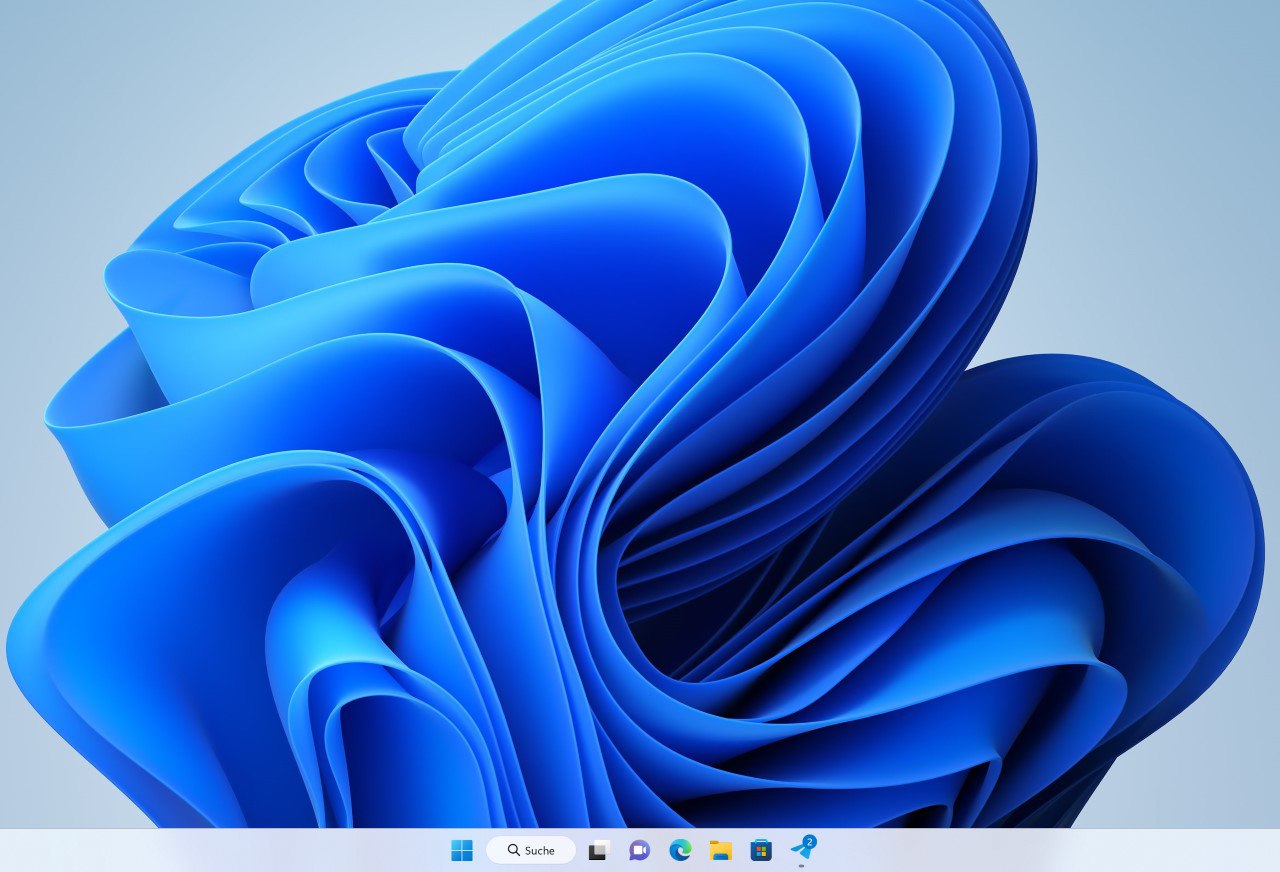Click the notification badge showing 2
The image size is (1280, 872).
[x=810, y=843]
